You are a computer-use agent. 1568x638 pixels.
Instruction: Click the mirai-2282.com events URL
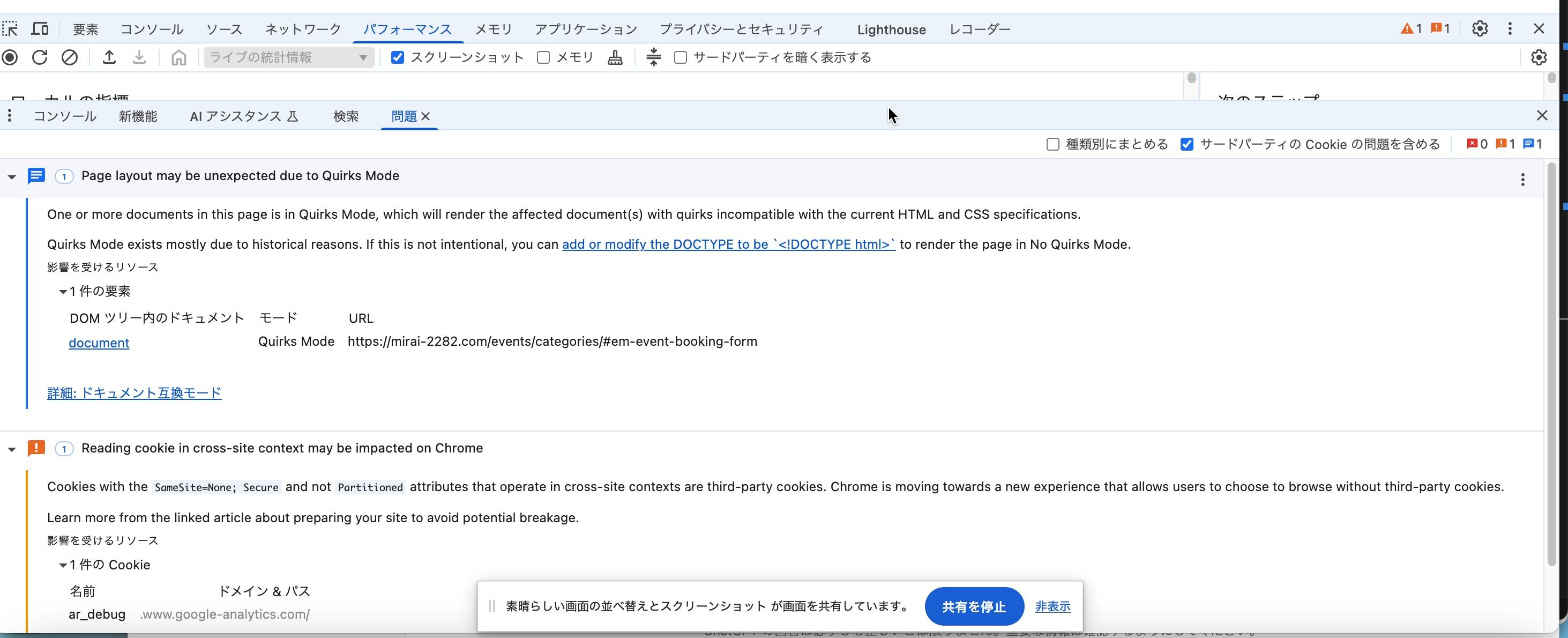coord(552,342)
